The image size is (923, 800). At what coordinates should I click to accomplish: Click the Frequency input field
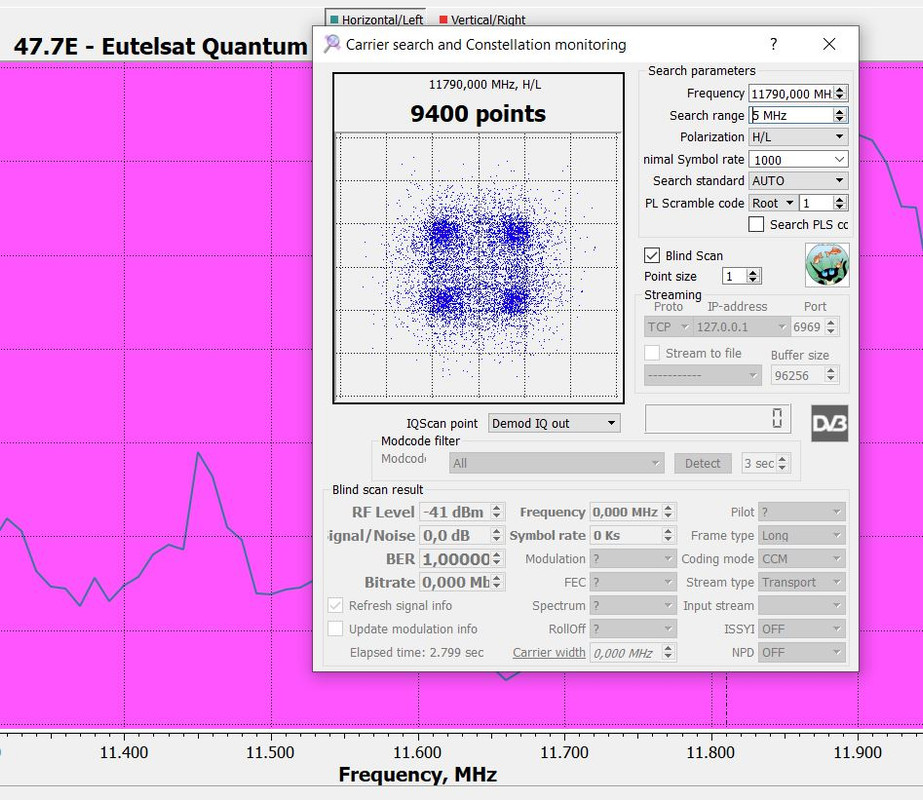pyautogui.click(x=791, y=94)
